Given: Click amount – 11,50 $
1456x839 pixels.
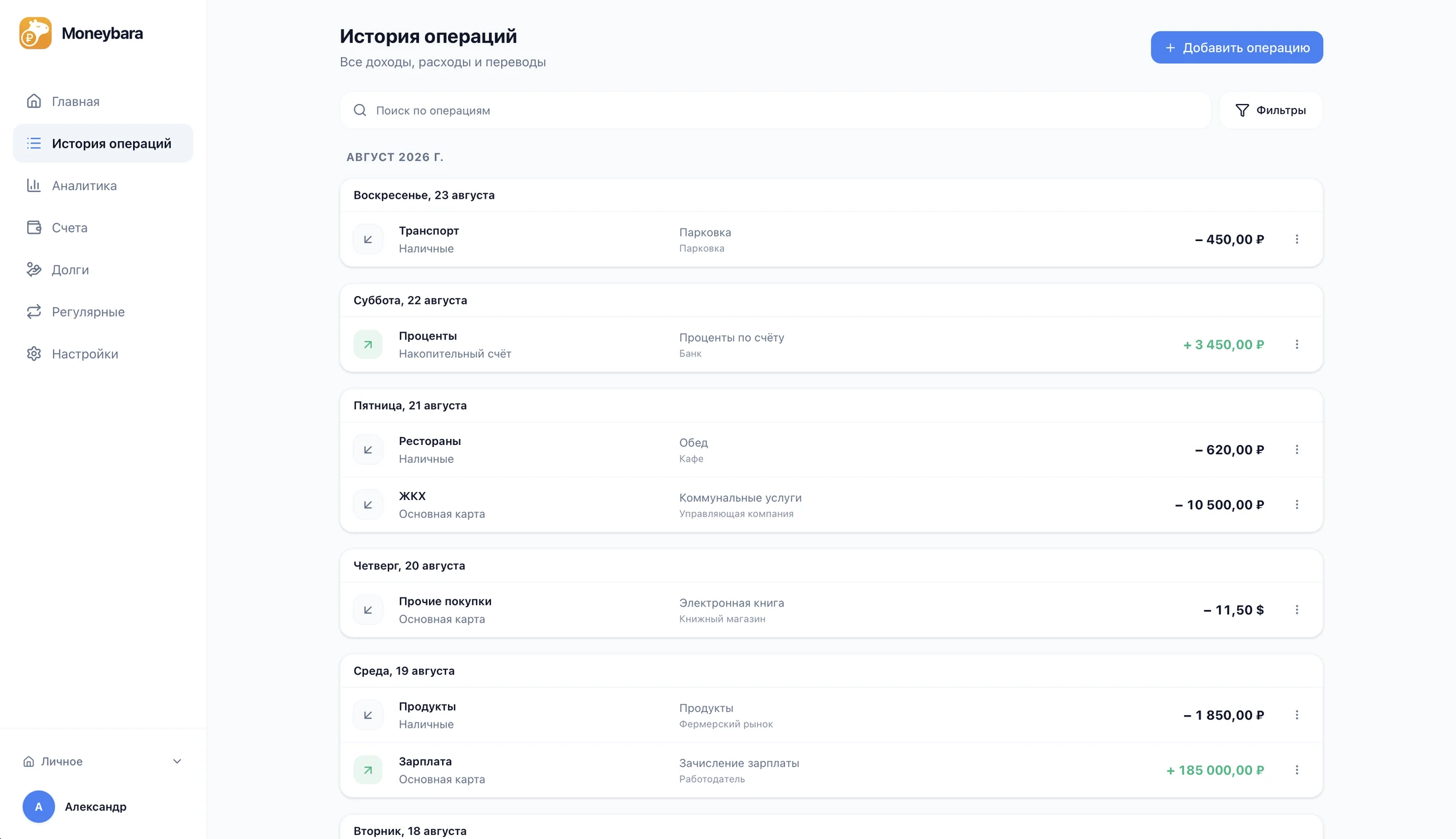Looking at the screenshot, I should [1234, 610].
